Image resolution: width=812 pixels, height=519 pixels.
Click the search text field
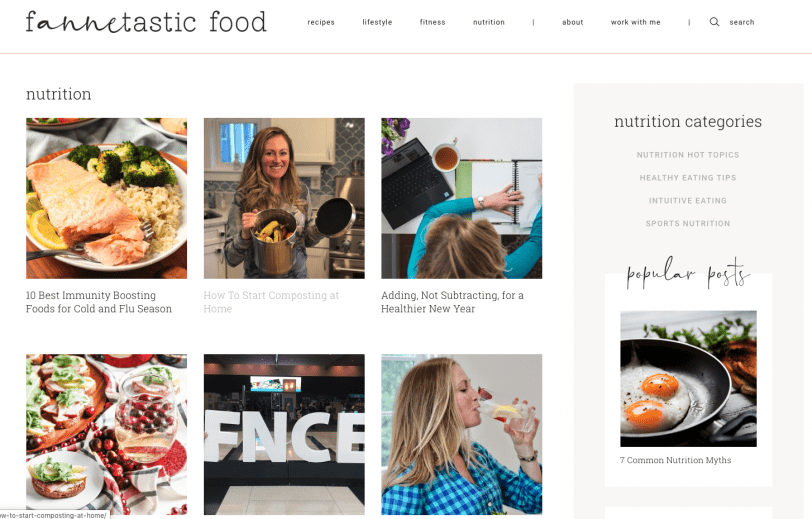coord(742,22)
